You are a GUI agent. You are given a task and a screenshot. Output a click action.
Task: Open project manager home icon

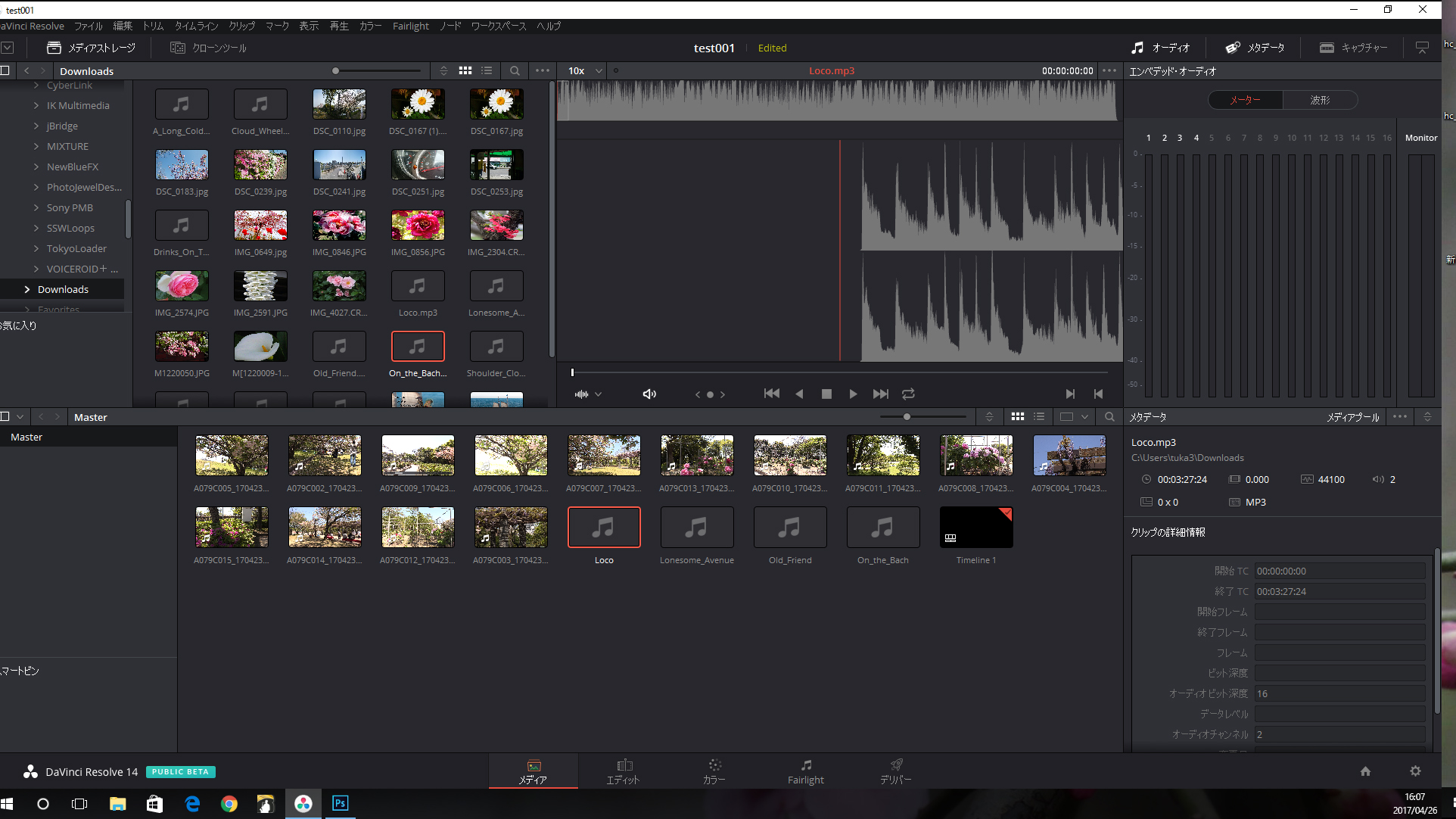1365,771
